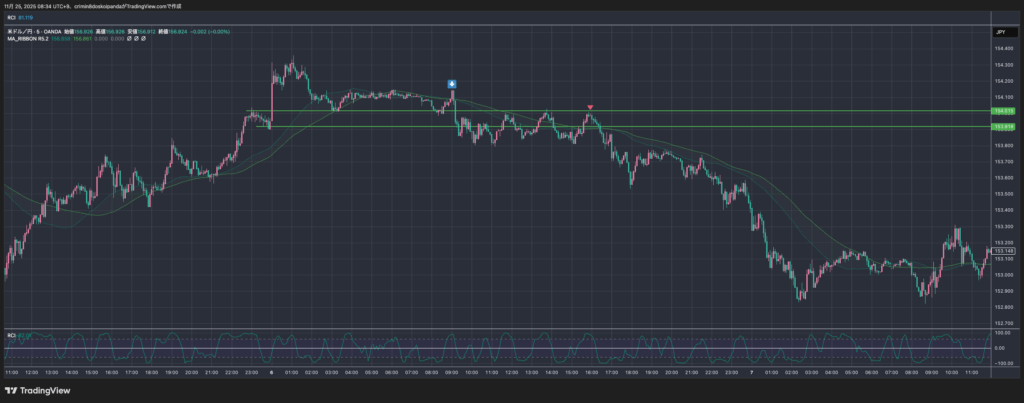Click the blue down-arrow marker on chart
The height and width of the screenshot is (403, 1024).
[x=452, y=84]
